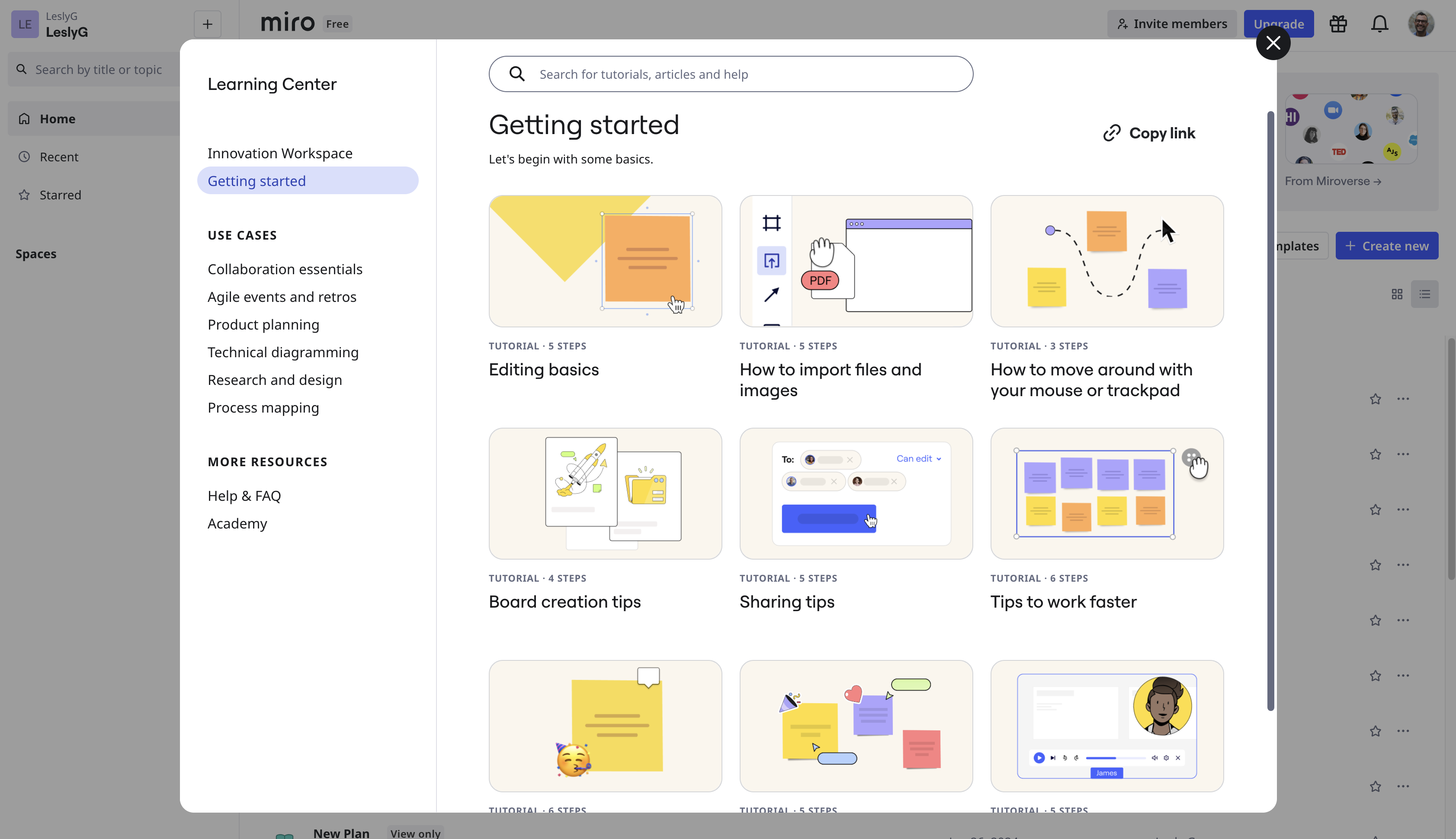Click the add team plus icon
Image resolution: width=1456 pixels, height=839 pixels.
coord(208,24)
